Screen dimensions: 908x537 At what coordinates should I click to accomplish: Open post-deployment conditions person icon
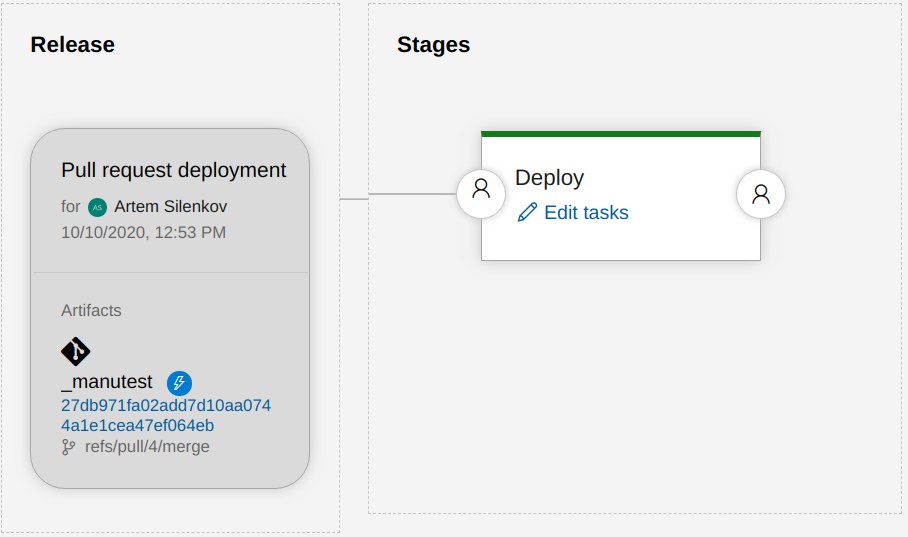click(x=761, y=193)
